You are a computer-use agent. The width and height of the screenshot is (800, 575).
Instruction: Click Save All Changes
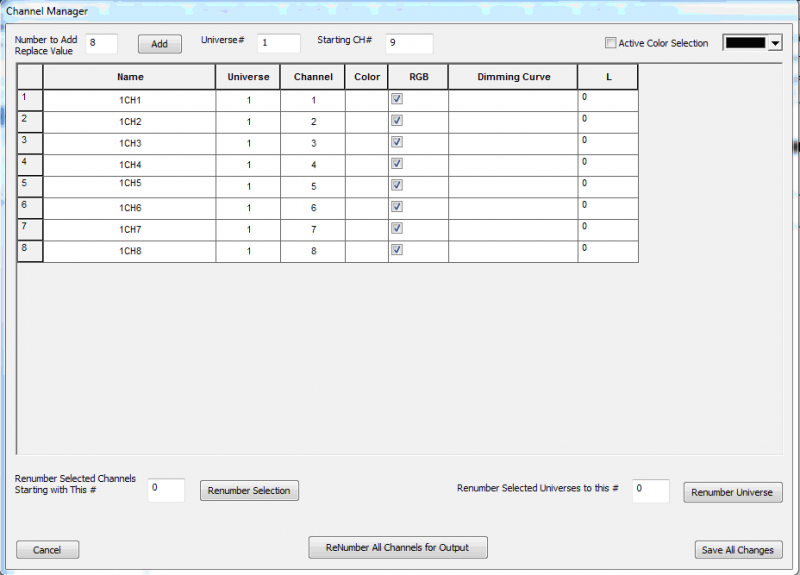[738, 550]
